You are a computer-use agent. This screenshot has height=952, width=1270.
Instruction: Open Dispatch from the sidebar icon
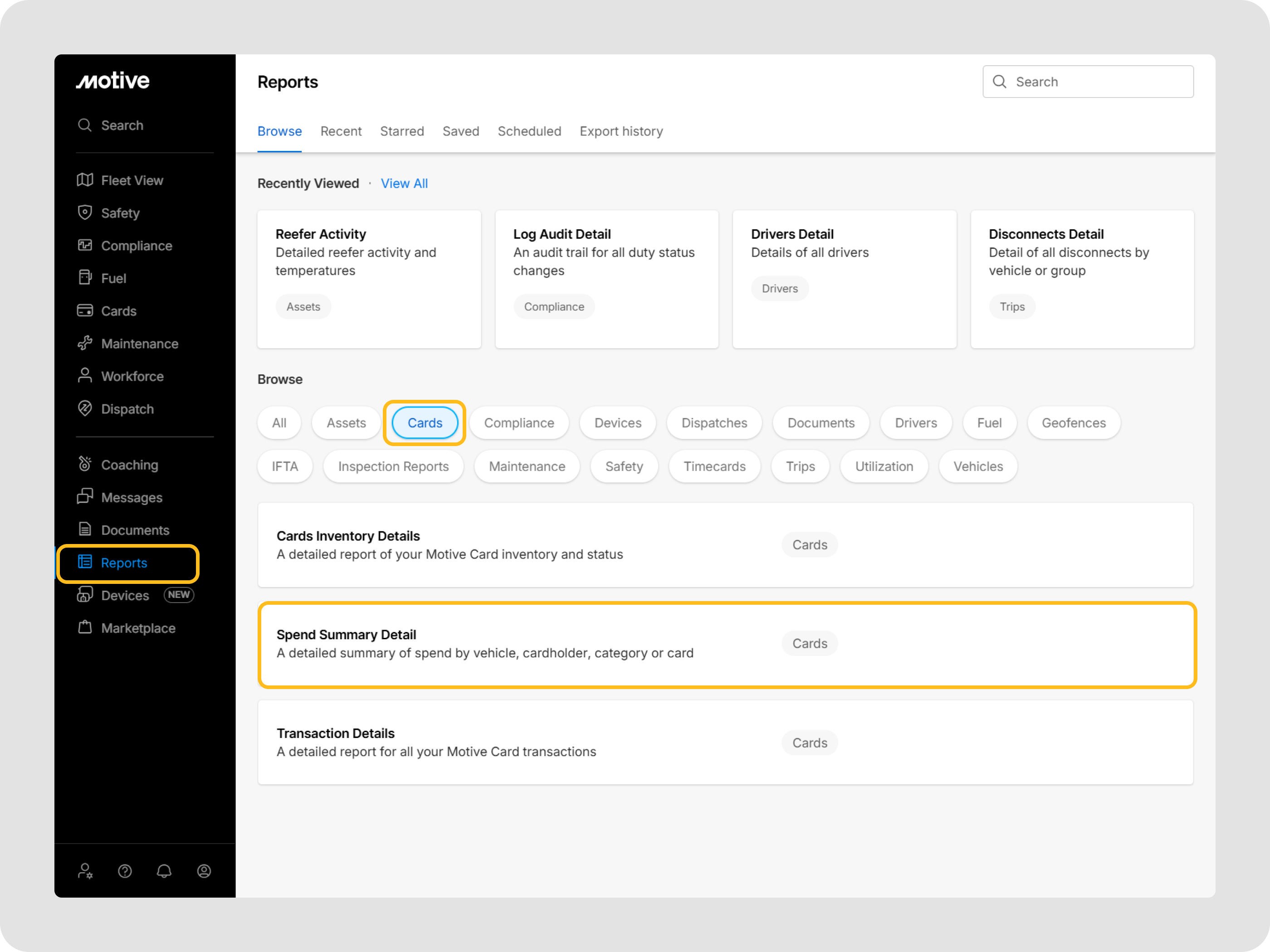click(x=85, y=408)
